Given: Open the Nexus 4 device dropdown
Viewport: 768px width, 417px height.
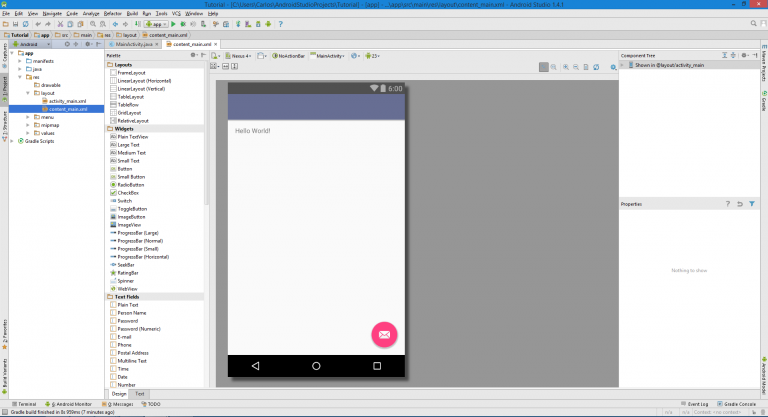Looking at the screenshot, I should (x=241, y=55).
